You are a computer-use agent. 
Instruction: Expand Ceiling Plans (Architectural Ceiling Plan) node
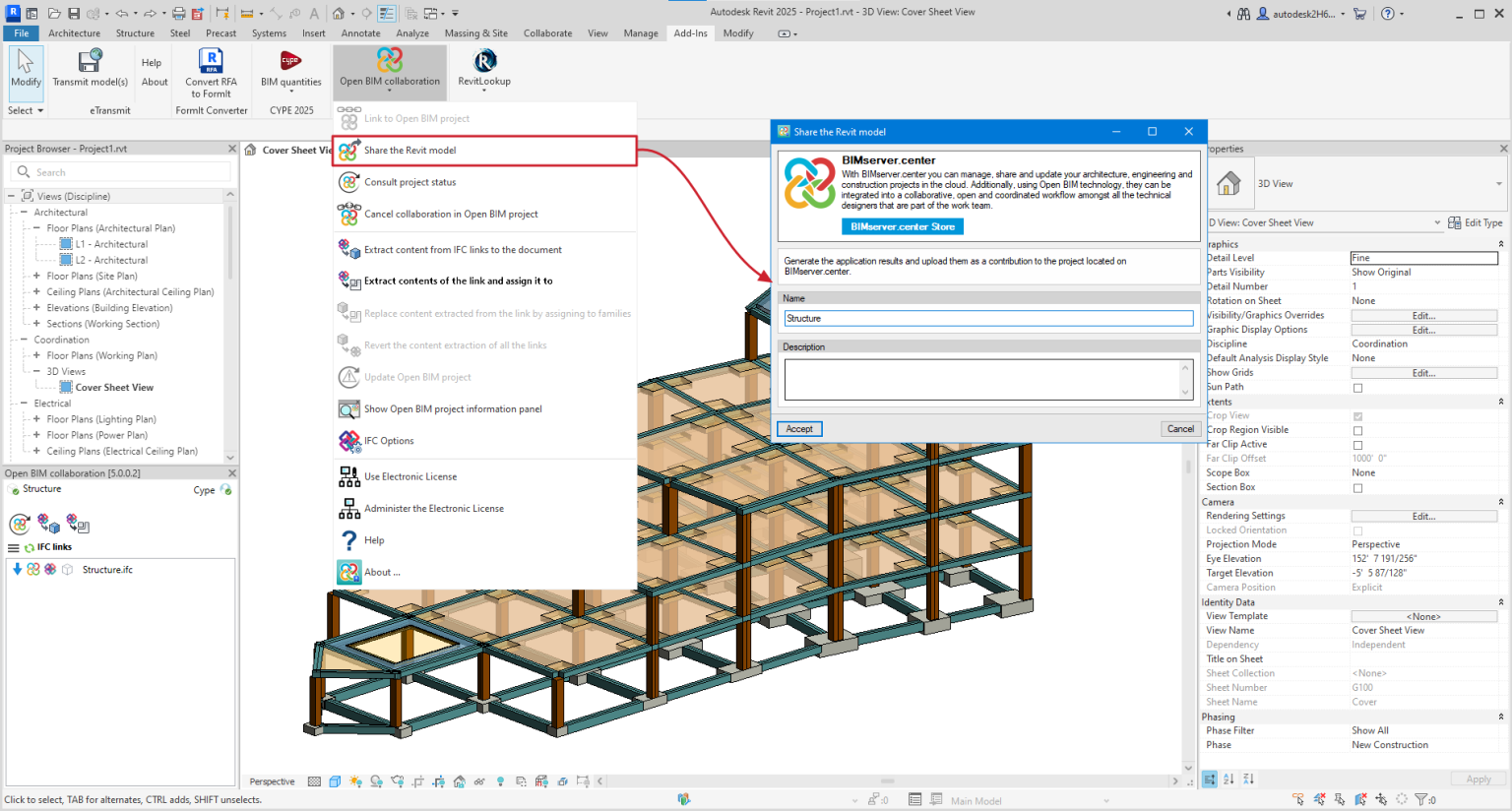[36, 292]
